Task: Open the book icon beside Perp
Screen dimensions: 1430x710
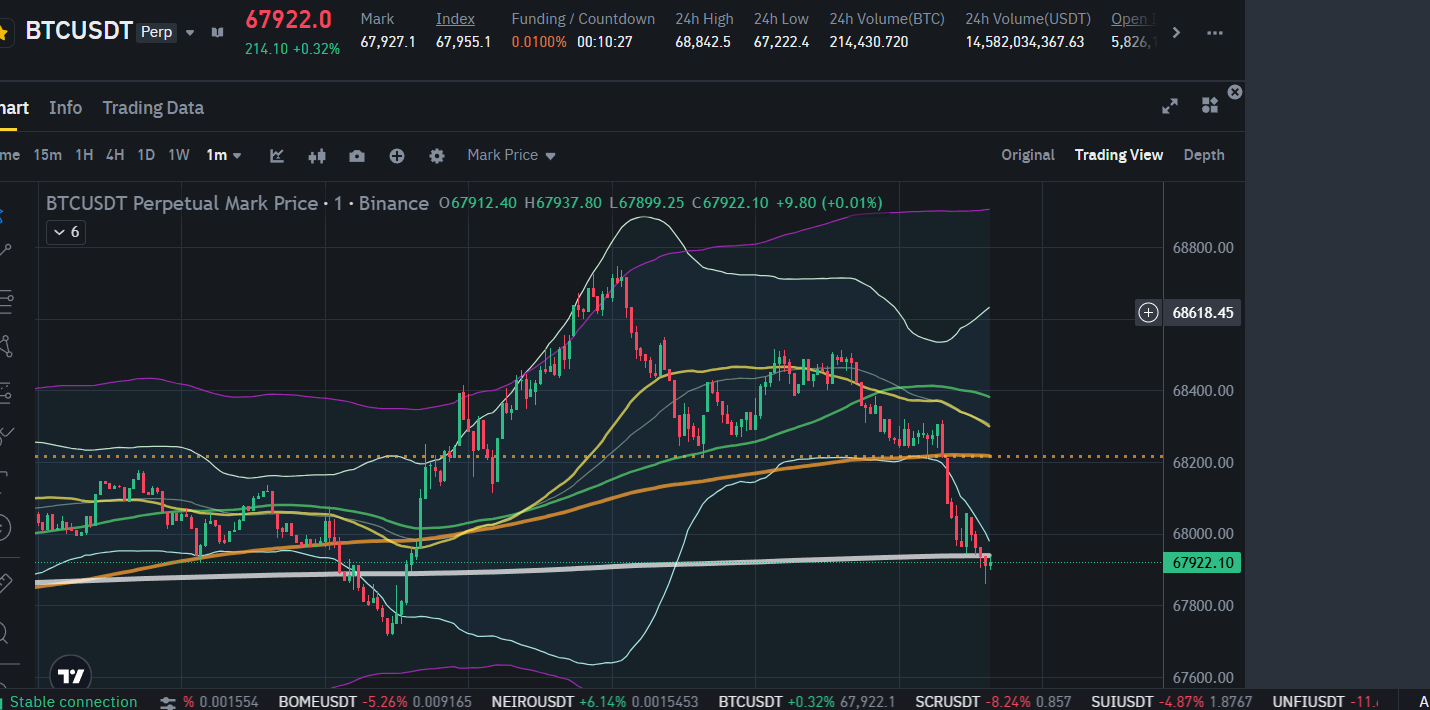Action: coord(218,32)
